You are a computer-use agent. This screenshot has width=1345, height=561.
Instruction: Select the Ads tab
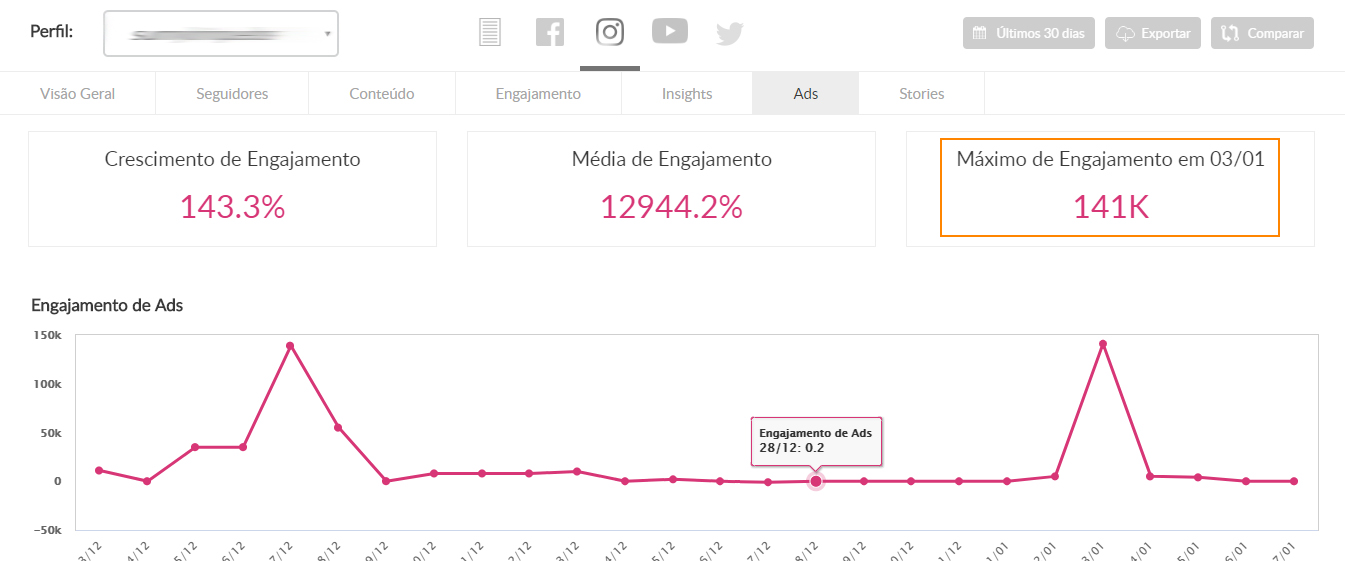806,93
